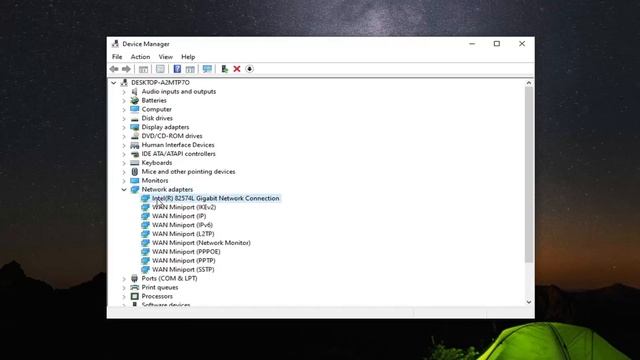
Task: Collapse the DESKTOP-A2MTP7O root node
Action: pyautogui.click(x=114, y=83)
